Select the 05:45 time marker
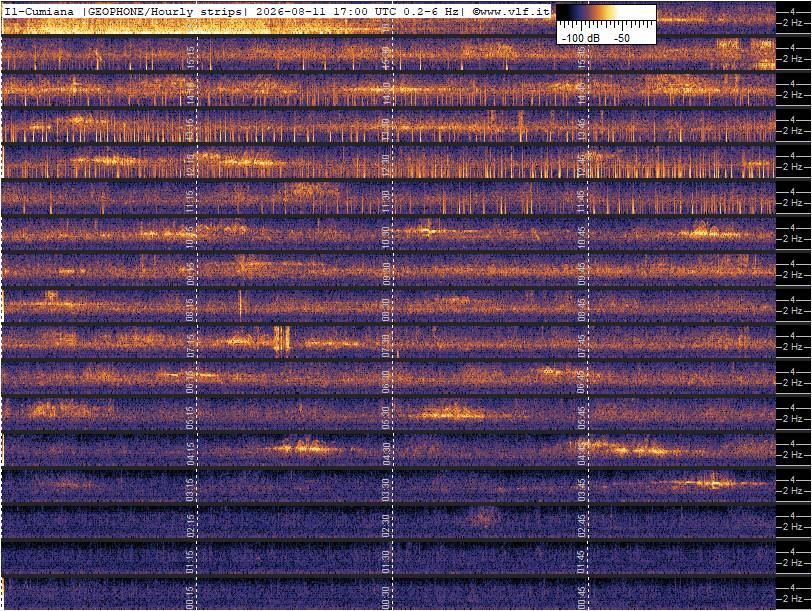Screen dimensions: 812x611 click(583, 418)
